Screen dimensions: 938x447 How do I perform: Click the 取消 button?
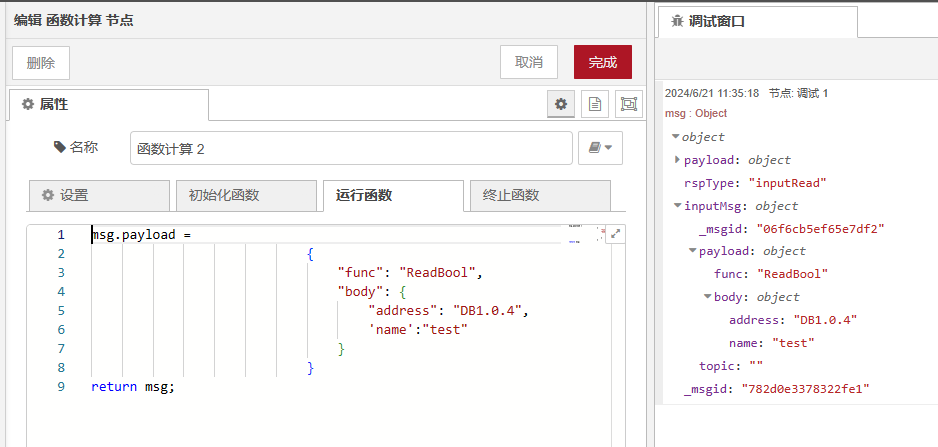528,62
